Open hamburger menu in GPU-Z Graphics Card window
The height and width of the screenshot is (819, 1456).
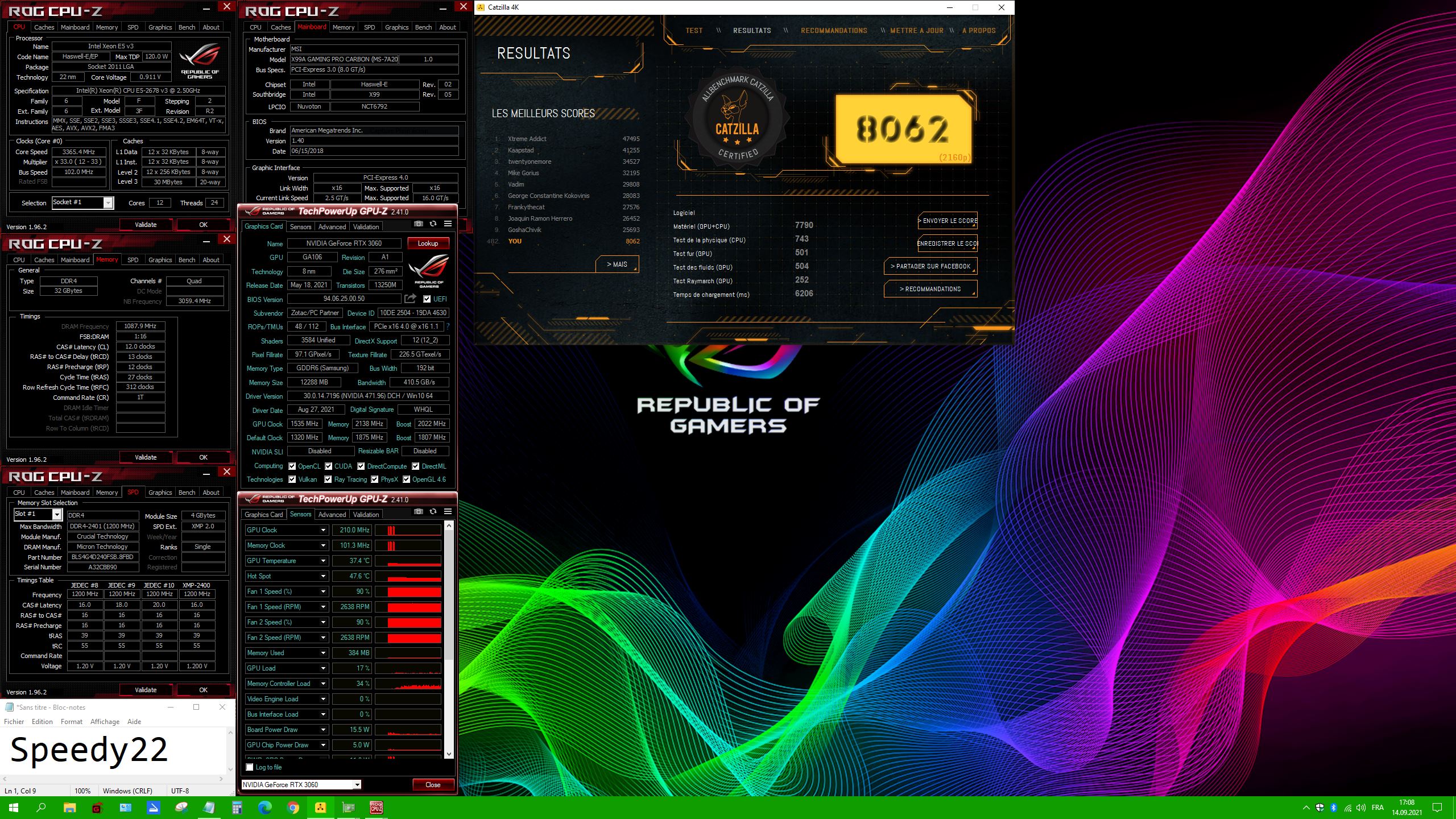tap(448, 224)
